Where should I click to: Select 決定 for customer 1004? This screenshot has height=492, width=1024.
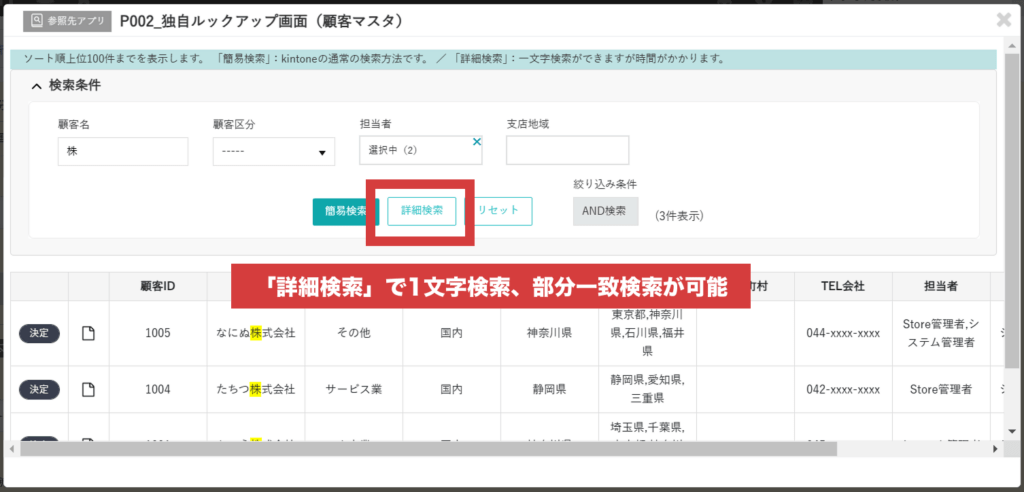[39, 389]
